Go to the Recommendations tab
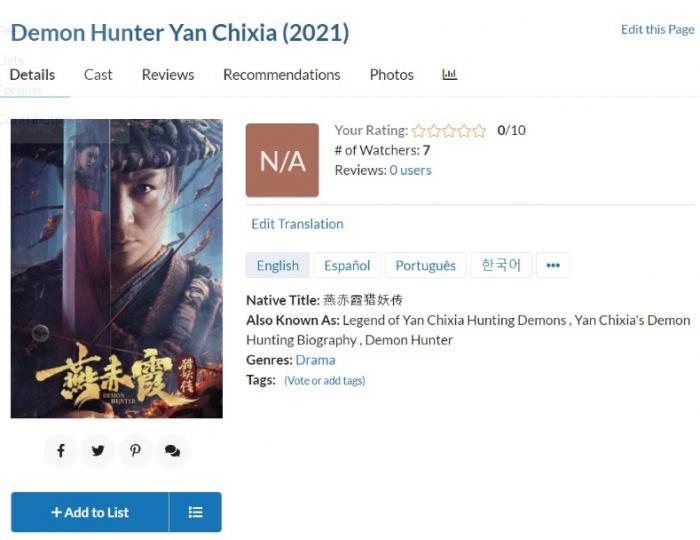The height and width of the screenshot is (540, 700). click(x=282, y=75)
